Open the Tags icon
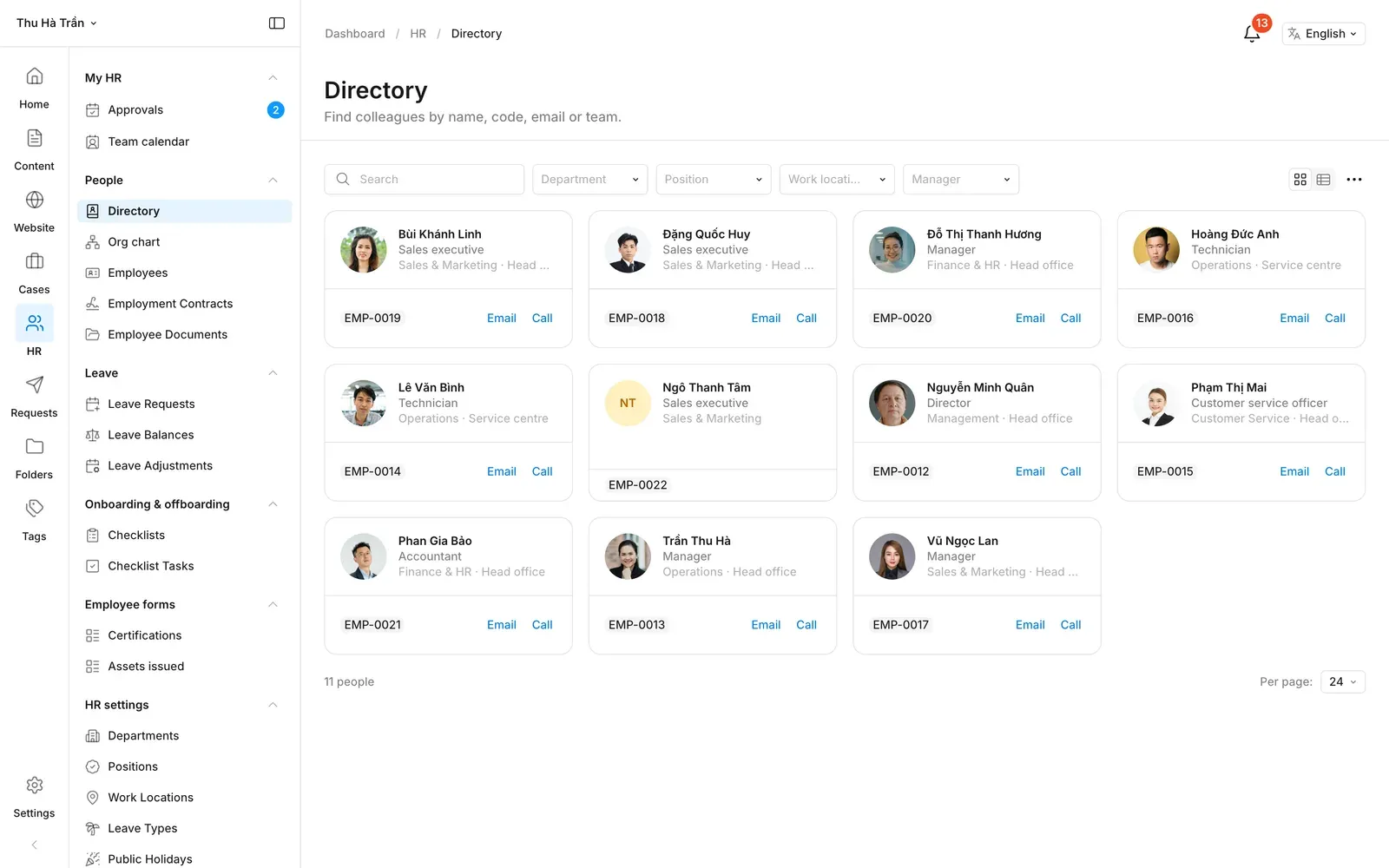The width and height of the screenshot is (1389, 868). pos(34,508)
